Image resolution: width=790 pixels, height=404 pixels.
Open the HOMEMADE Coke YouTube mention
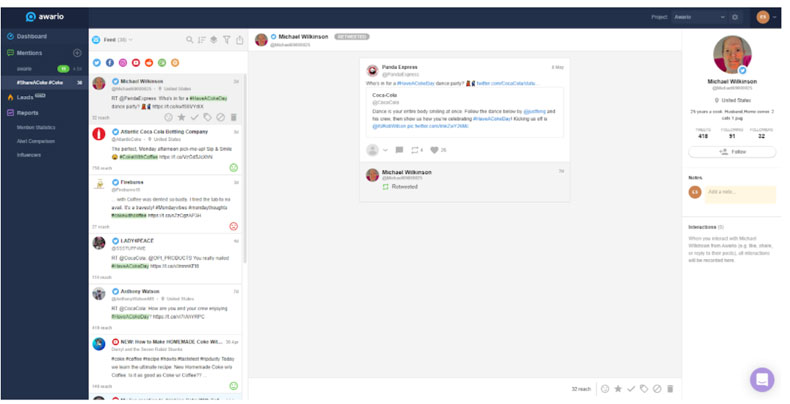(x=166, y=364)
